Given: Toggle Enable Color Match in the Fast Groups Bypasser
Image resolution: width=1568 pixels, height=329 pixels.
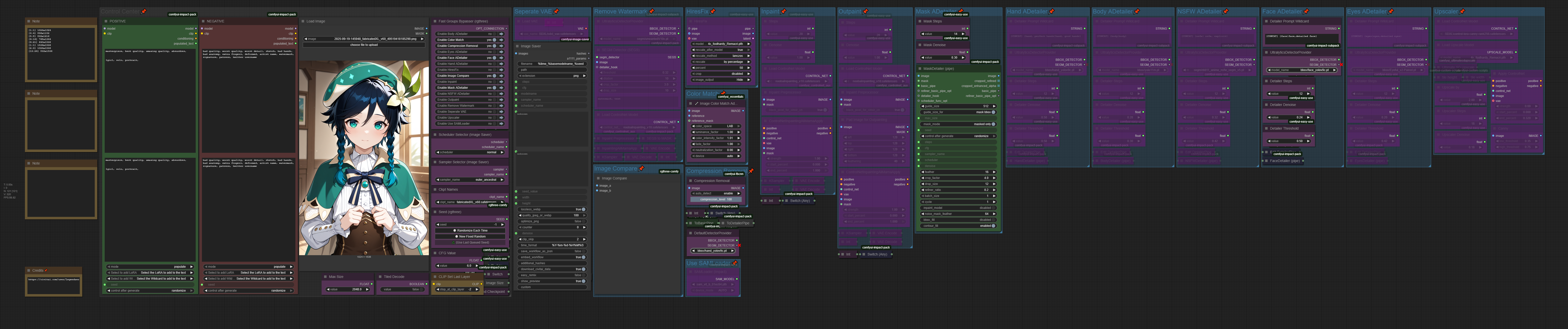Looking at the screenshot, I should pos(495,40).
